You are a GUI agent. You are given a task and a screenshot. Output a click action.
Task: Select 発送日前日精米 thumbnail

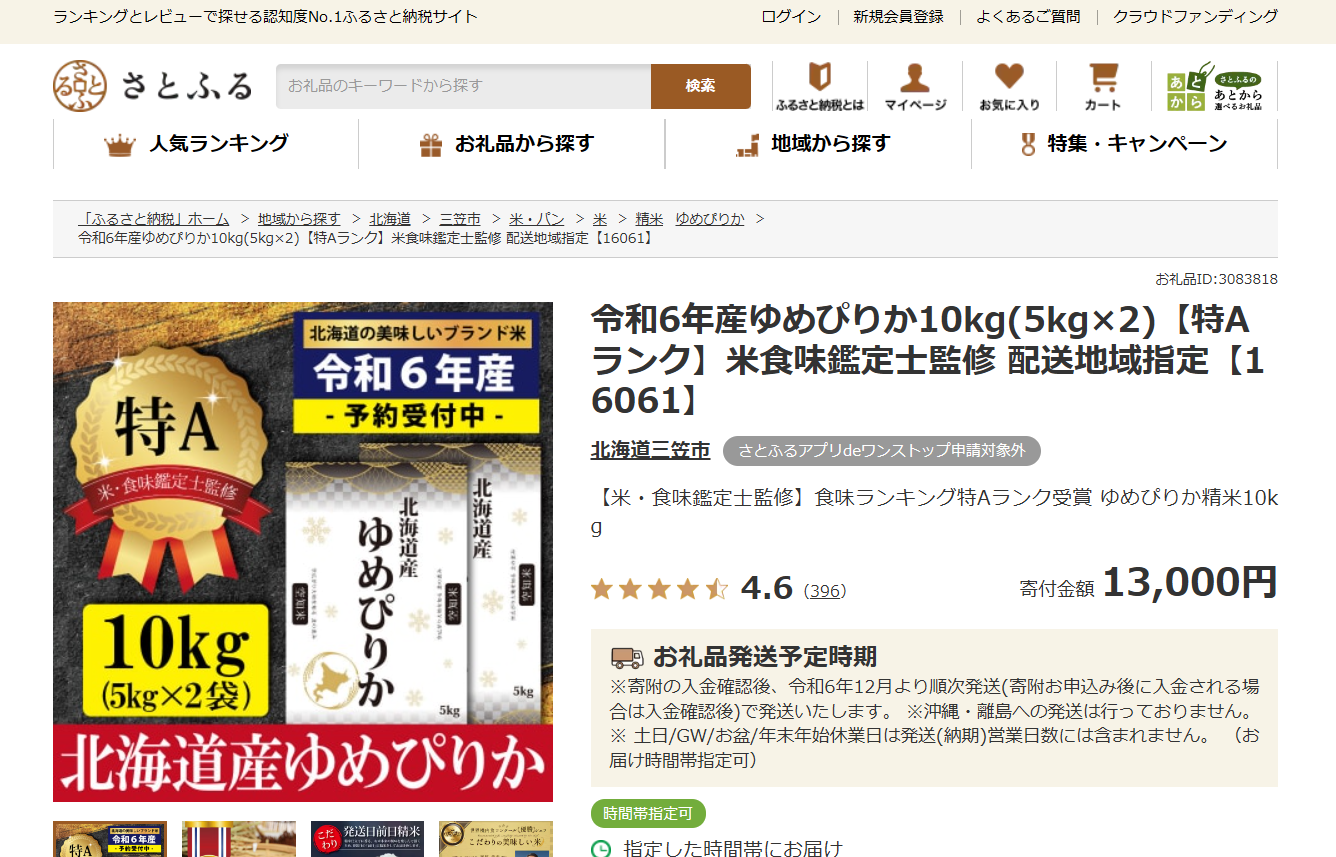click(x=367, y=840)
